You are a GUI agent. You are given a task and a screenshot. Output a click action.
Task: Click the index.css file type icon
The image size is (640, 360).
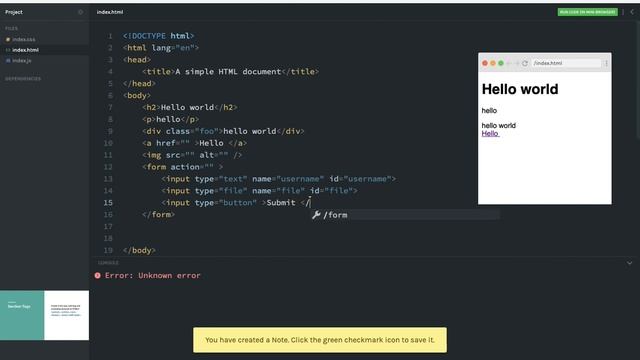[8, 40]
